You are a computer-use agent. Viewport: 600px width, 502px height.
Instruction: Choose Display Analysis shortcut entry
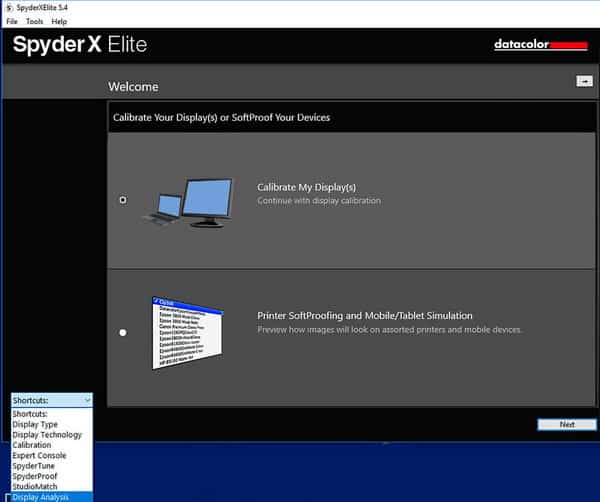point(52,497)
